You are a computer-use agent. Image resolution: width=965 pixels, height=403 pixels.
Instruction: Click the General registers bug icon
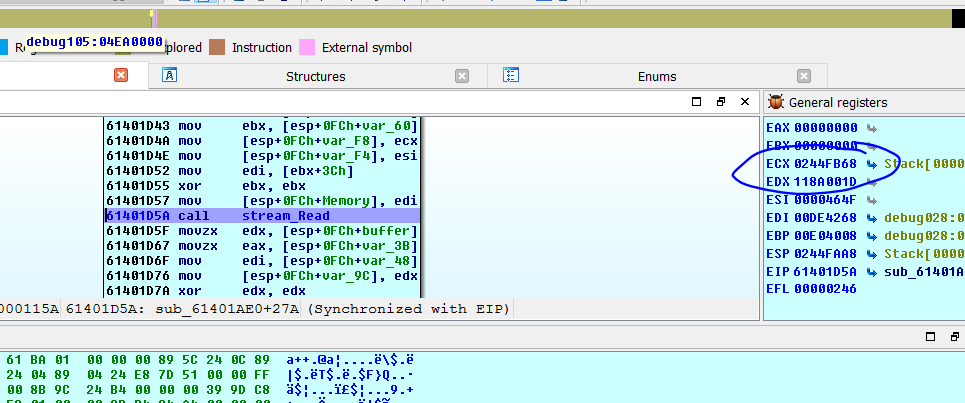tap(775, 102)
